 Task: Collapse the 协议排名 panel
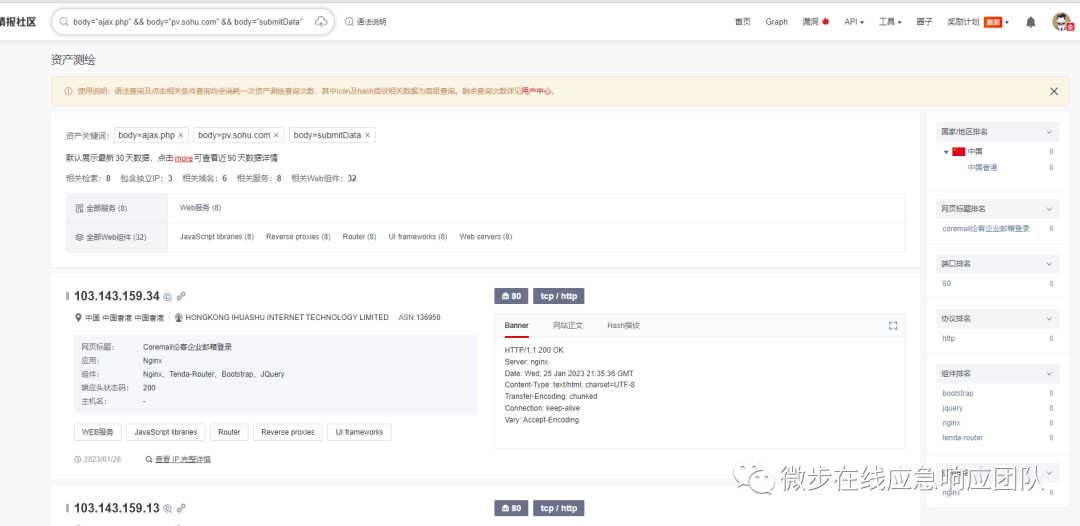pyautogui.click(x=1049, y=319)
